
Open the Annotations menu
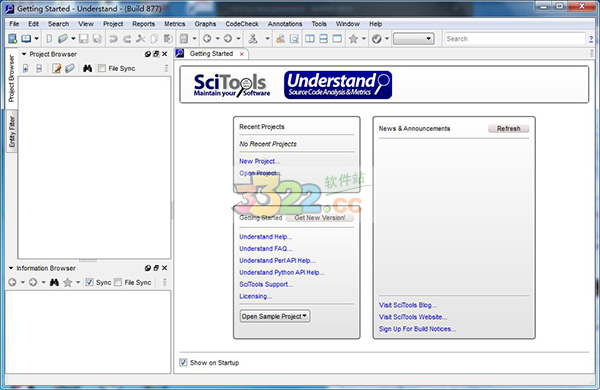point(285,24)
